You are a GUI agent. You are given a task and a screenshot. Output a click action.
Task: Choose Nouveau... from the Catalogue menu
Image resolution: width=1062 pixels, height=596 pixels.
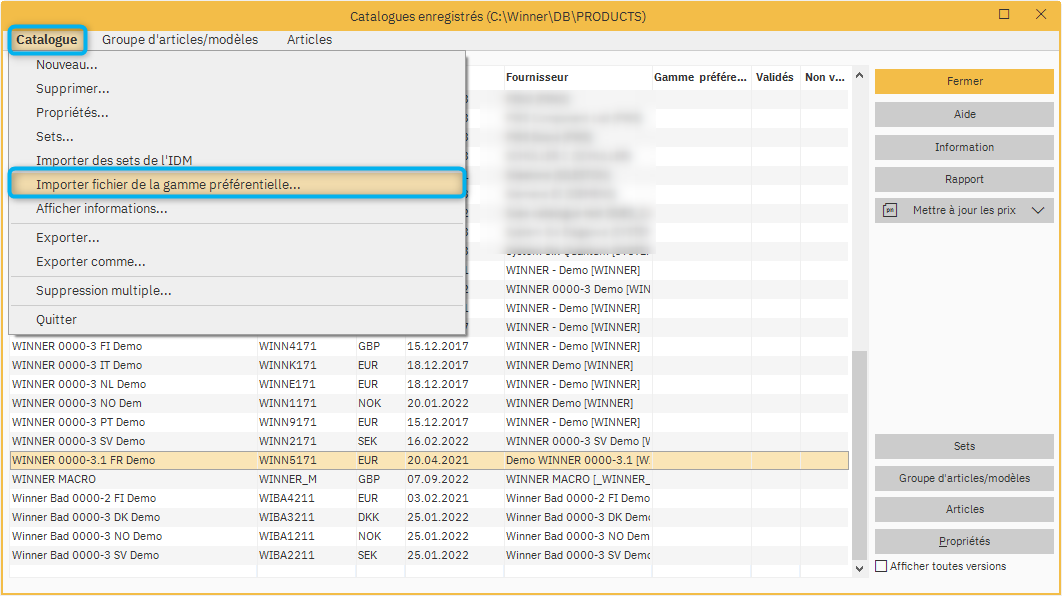click(x=67, y=65)
